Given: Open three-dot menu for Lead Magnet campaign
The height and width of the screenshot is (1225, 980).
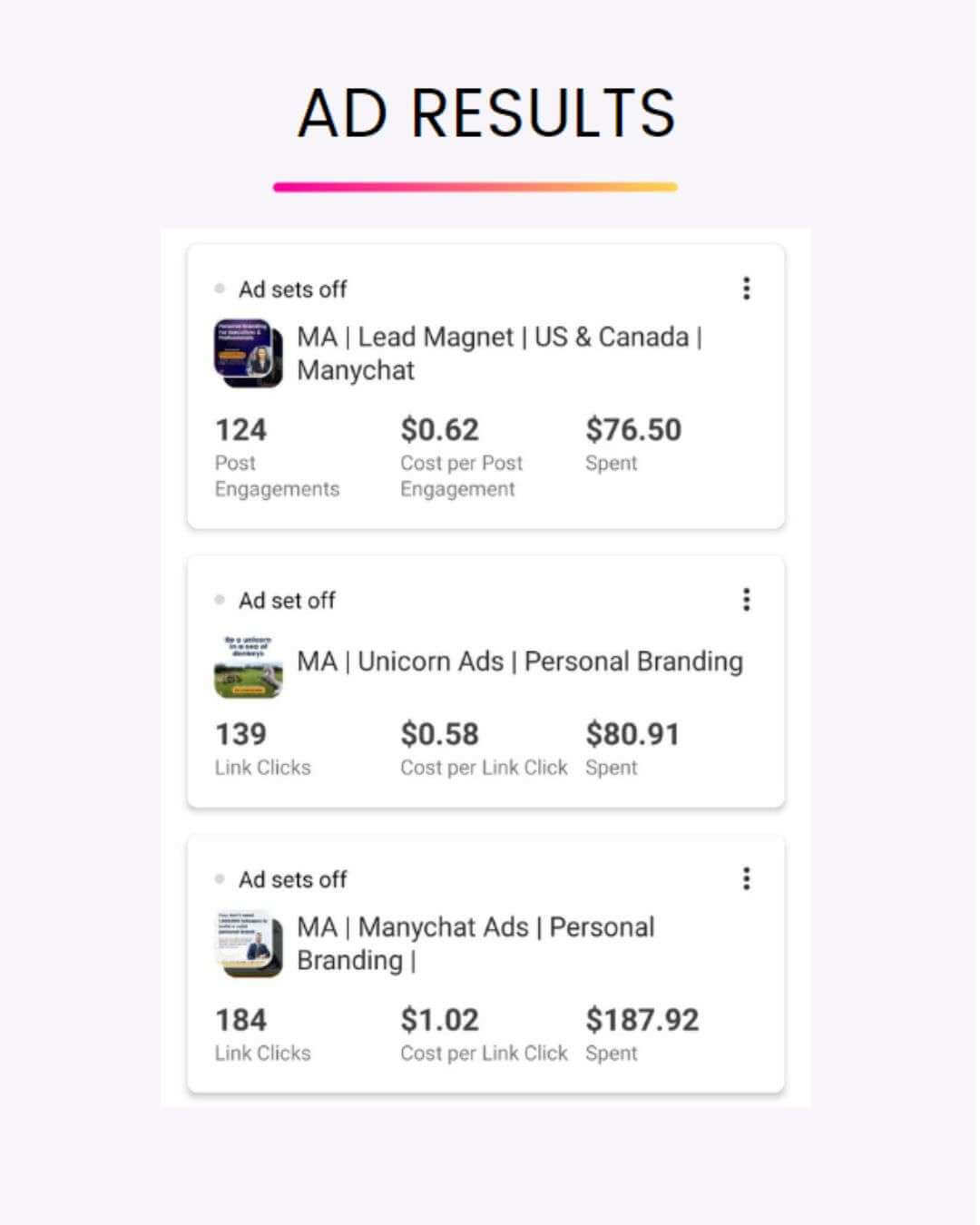Looking at the screenshot, I should pyautogui.click(x=746, y=289).
